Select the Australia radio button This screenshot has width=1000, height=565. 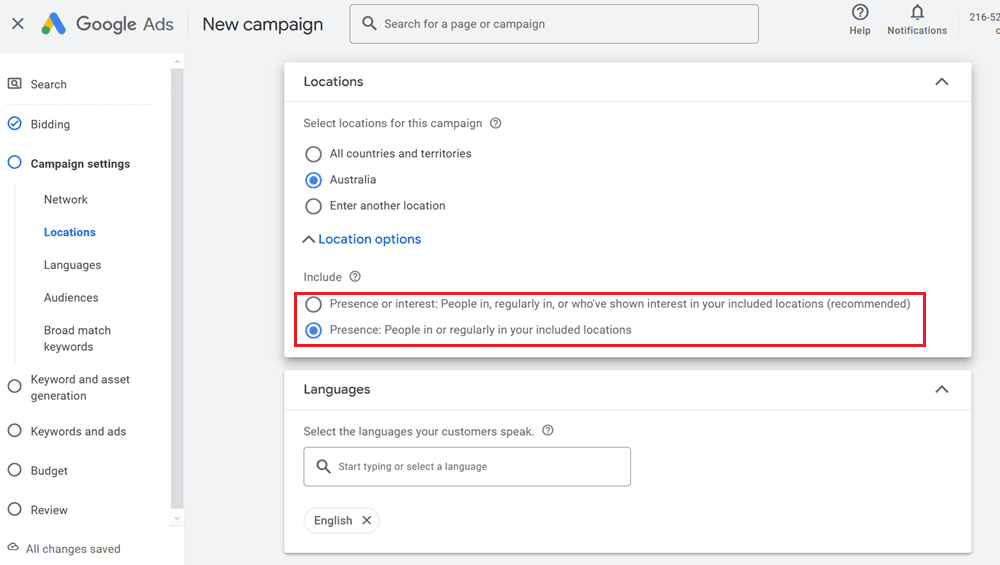[x=314, y=180]
